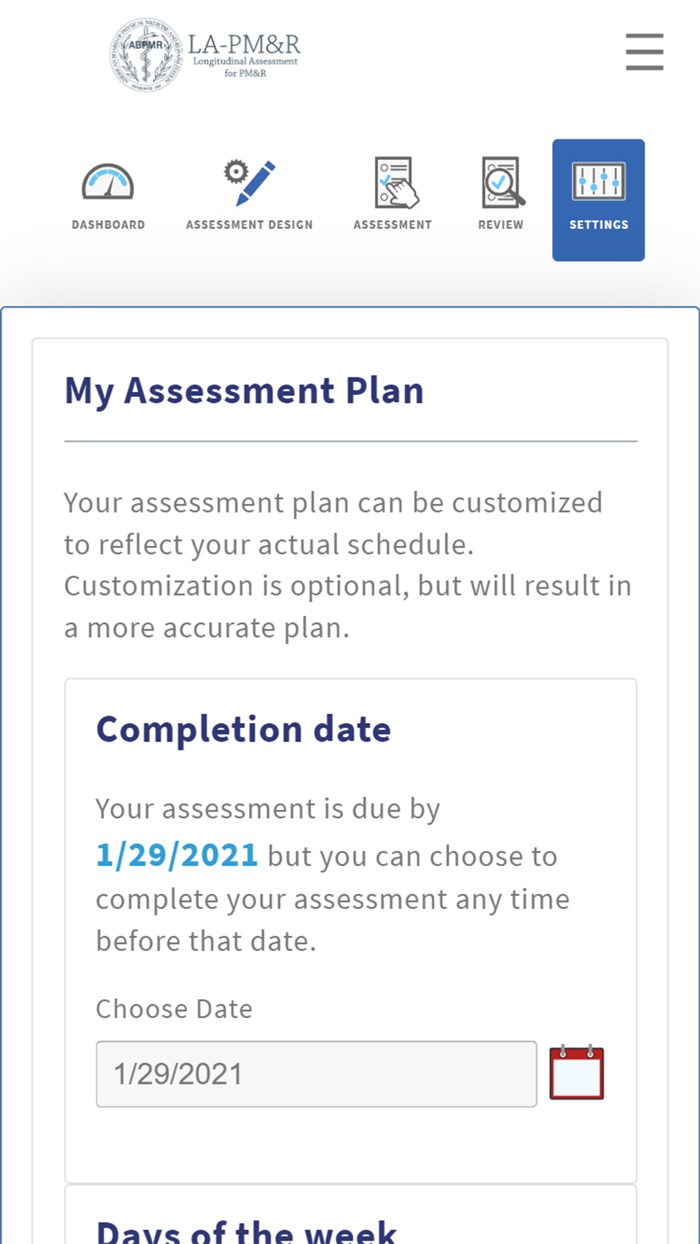
Task: Switch to the Assessment Design tab label
Action: [x=249, y=225]
